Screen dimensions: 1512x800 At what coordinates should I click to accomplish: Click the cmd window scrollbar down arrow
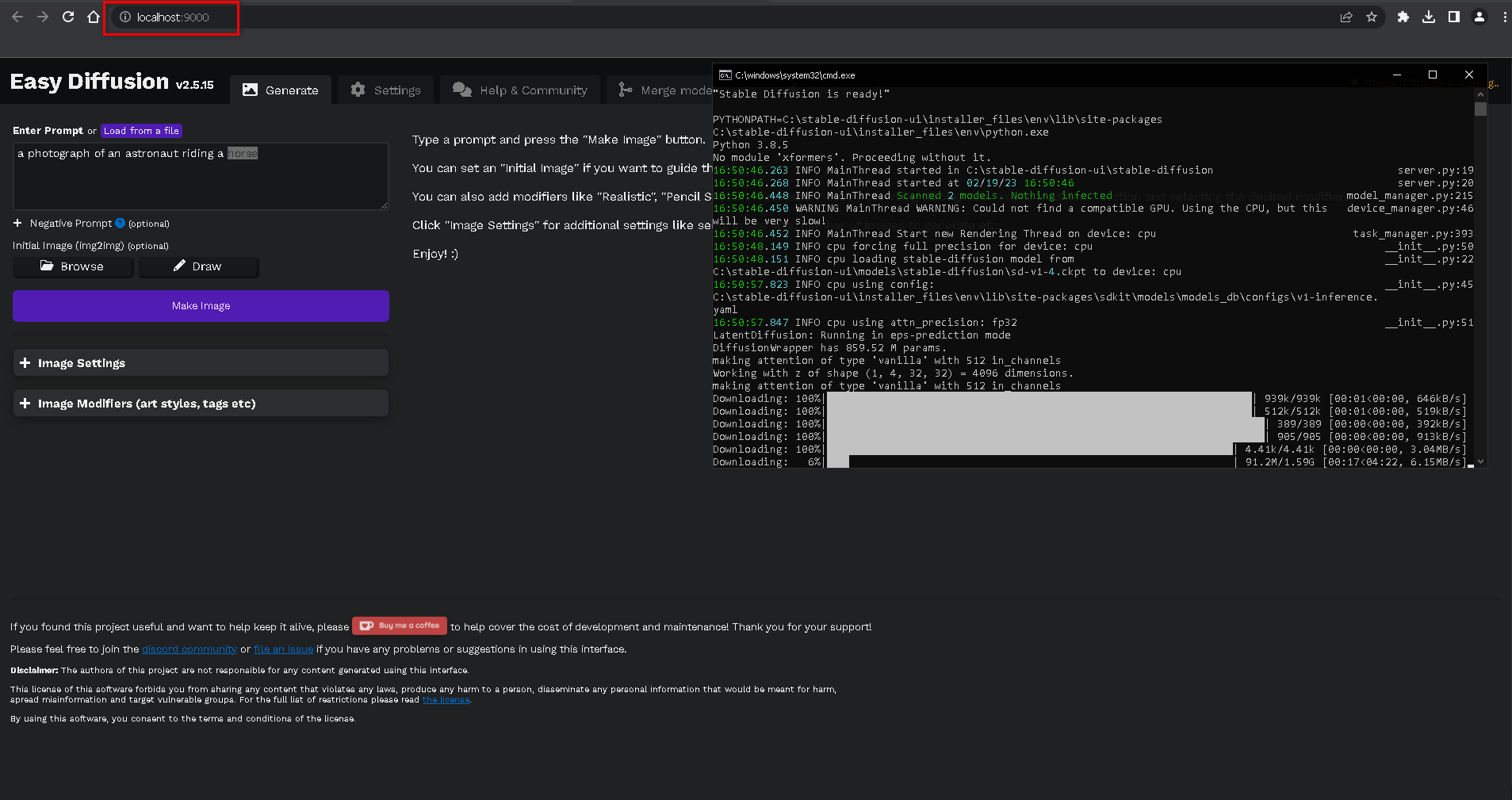click(x=1480, y=461)
